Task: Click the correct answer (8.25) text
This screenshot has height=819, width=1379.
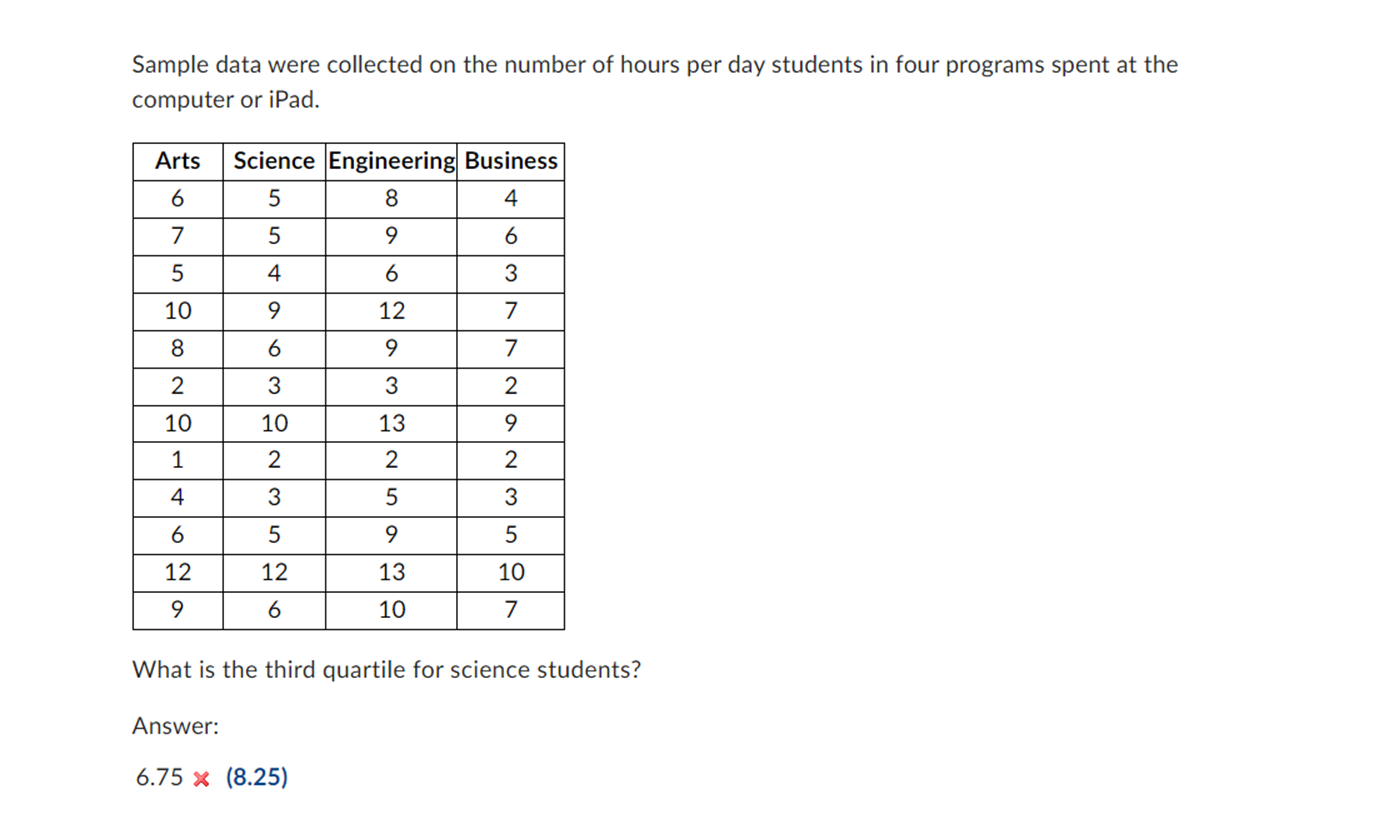Action: [256, 778]
